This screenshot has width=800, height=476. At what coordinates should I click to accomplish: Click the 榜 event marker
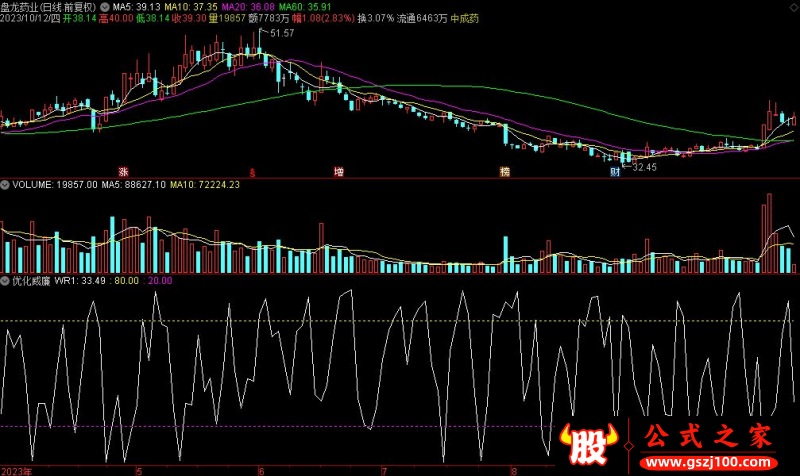point(505,171)
